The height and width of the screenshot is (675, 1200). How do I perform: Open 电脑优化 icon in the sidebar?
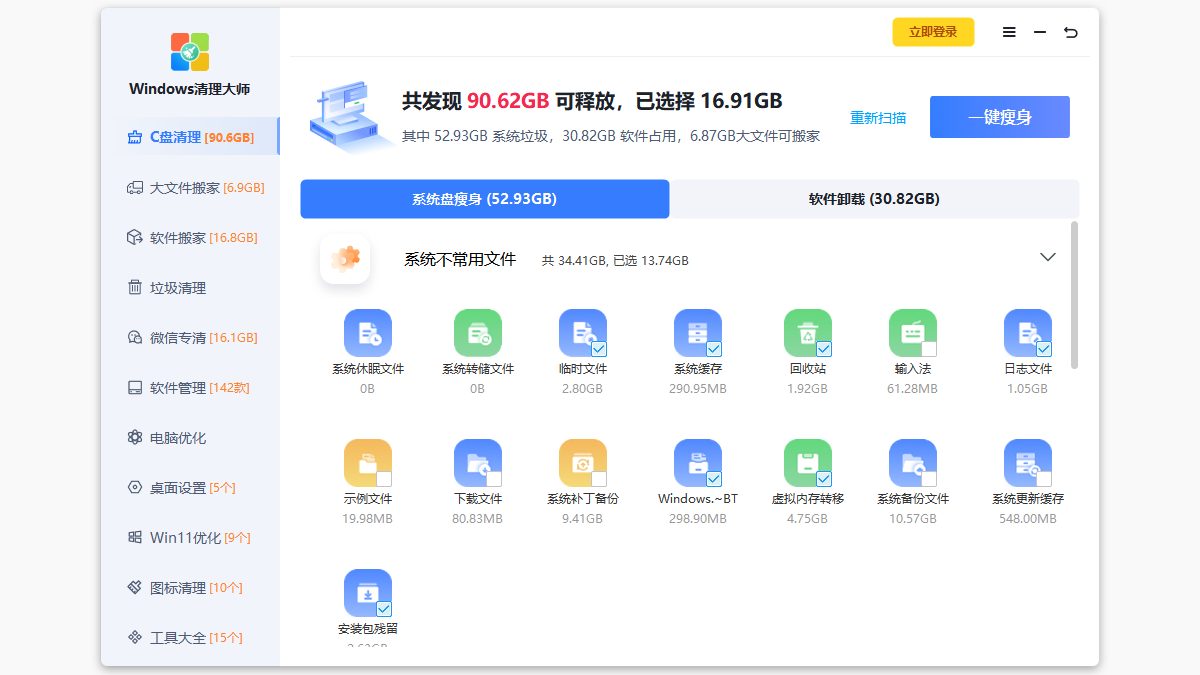135,438
